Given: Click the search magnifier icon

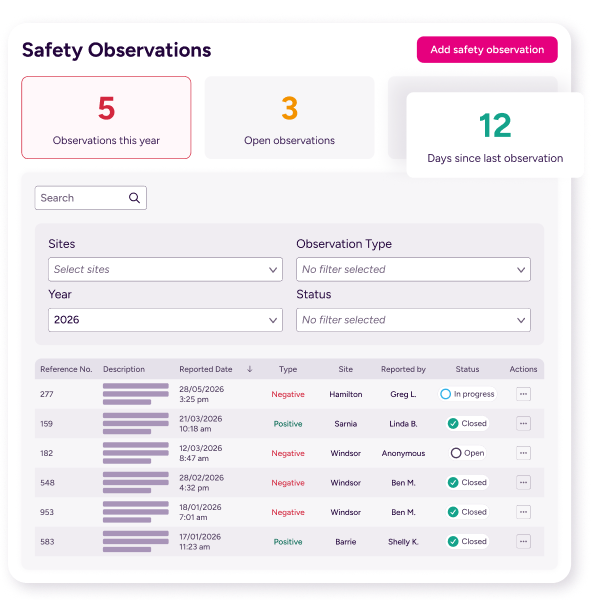Looking at the screenshot, I should (134, 198).
